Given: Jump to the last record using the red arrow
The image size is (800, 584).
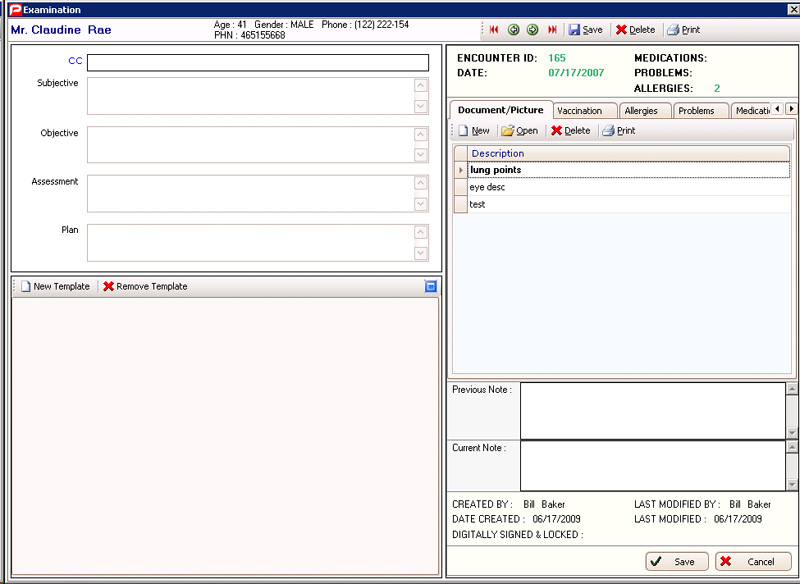Looking at the screenshot, I should (552, 30).
